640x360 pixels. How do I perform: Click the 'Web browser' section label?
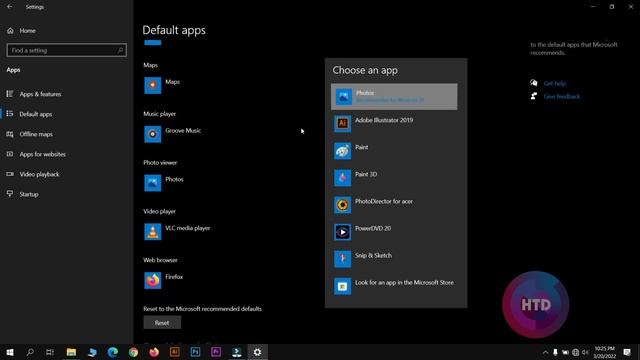point(160,260)
